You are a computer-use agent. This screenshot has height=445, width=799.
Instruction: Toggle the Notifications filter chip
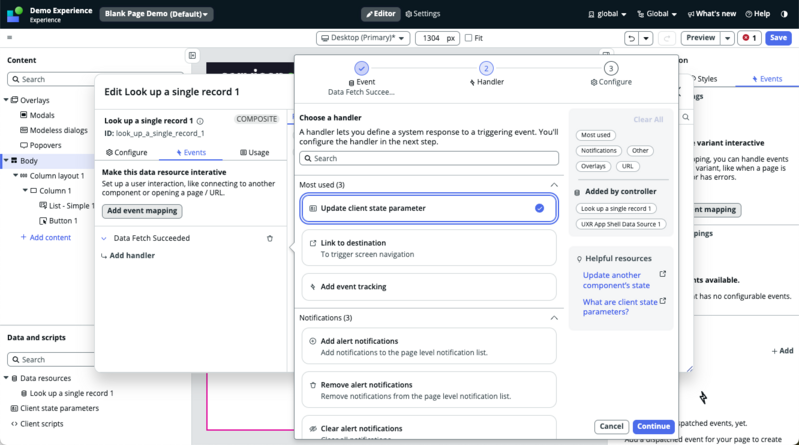[x=599, y=150]
